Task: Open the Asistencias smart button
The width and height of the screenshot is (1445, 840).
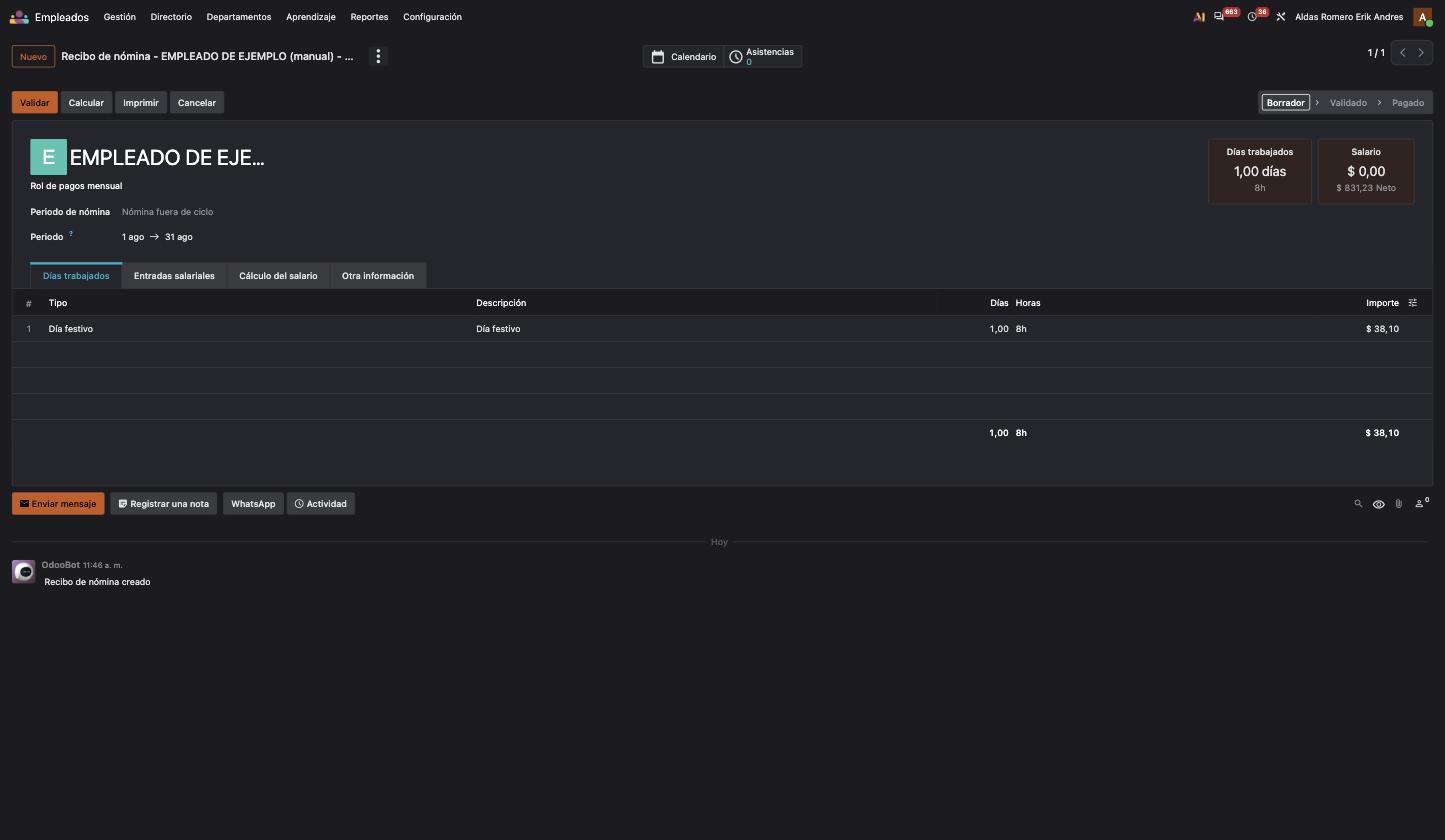Action: (x=763, y=56)
